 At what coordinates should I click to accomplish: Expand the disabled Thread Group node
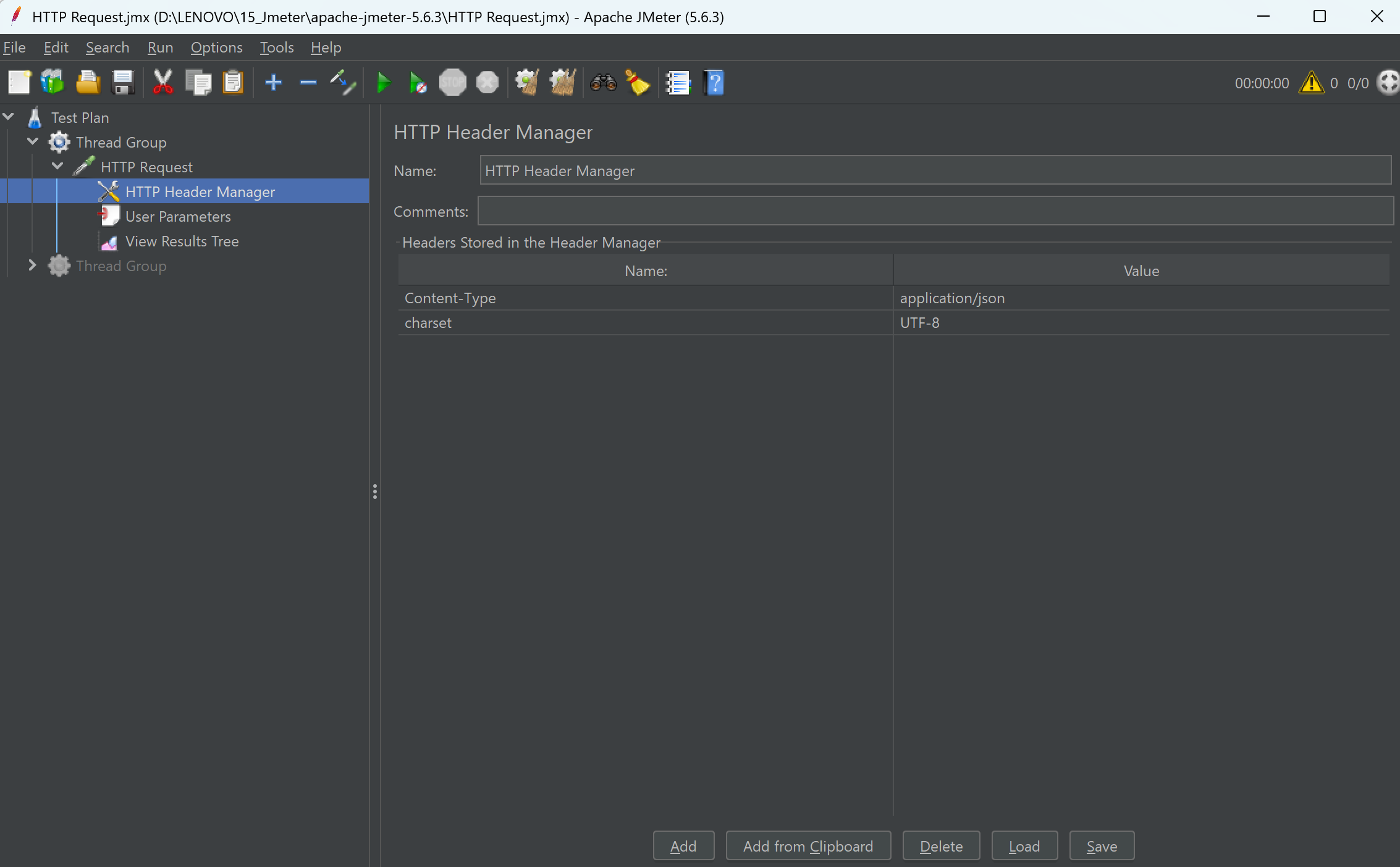click(33, 266)
